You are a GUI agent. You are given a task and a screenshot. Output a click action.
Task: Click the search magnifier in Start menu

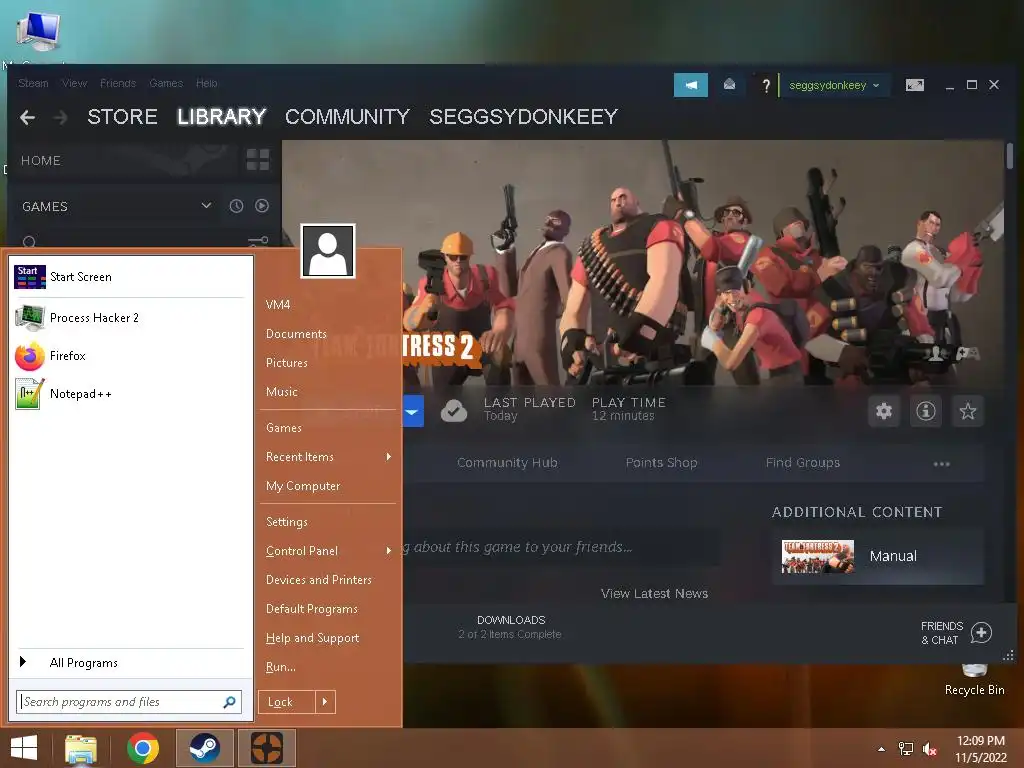[229, 702]
